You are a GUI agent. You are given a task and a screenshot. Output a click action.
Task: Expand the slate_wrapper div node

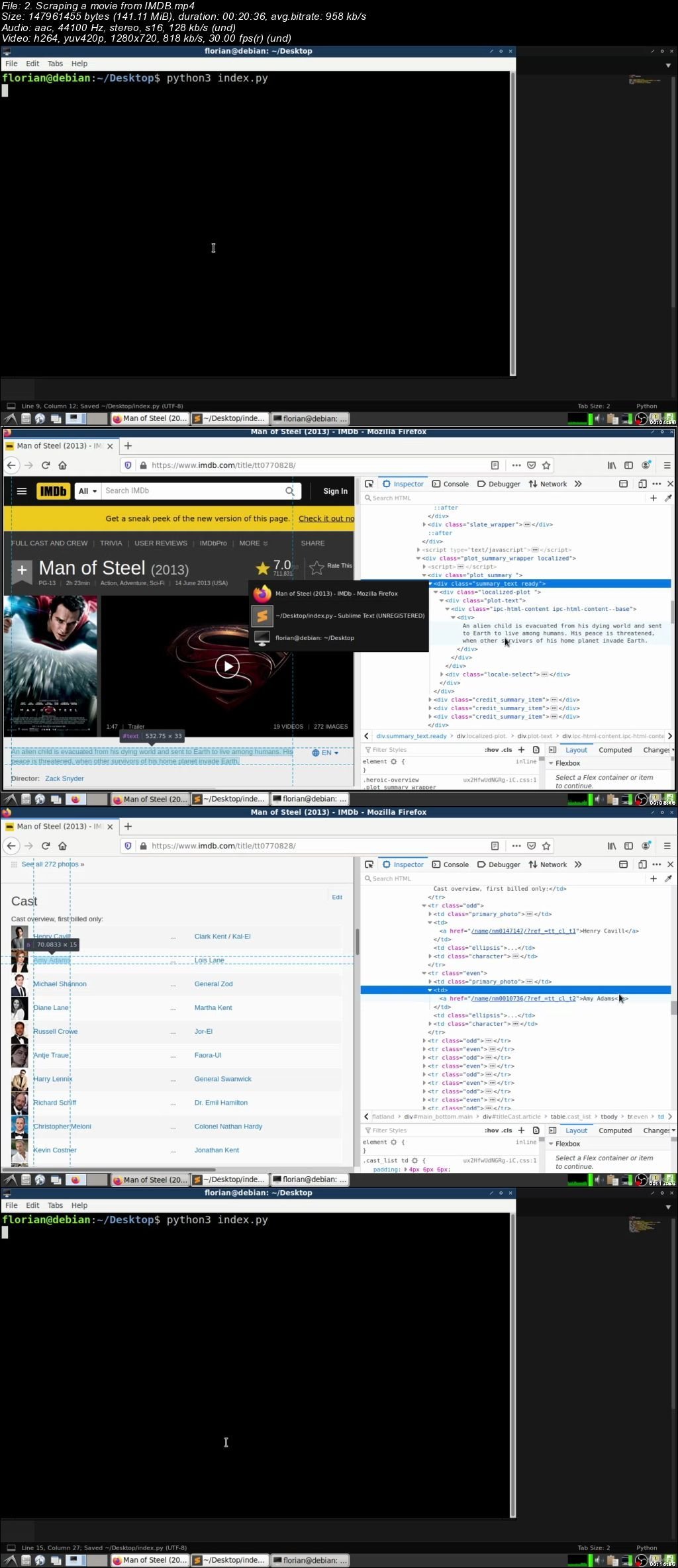(x=424, y=525)
